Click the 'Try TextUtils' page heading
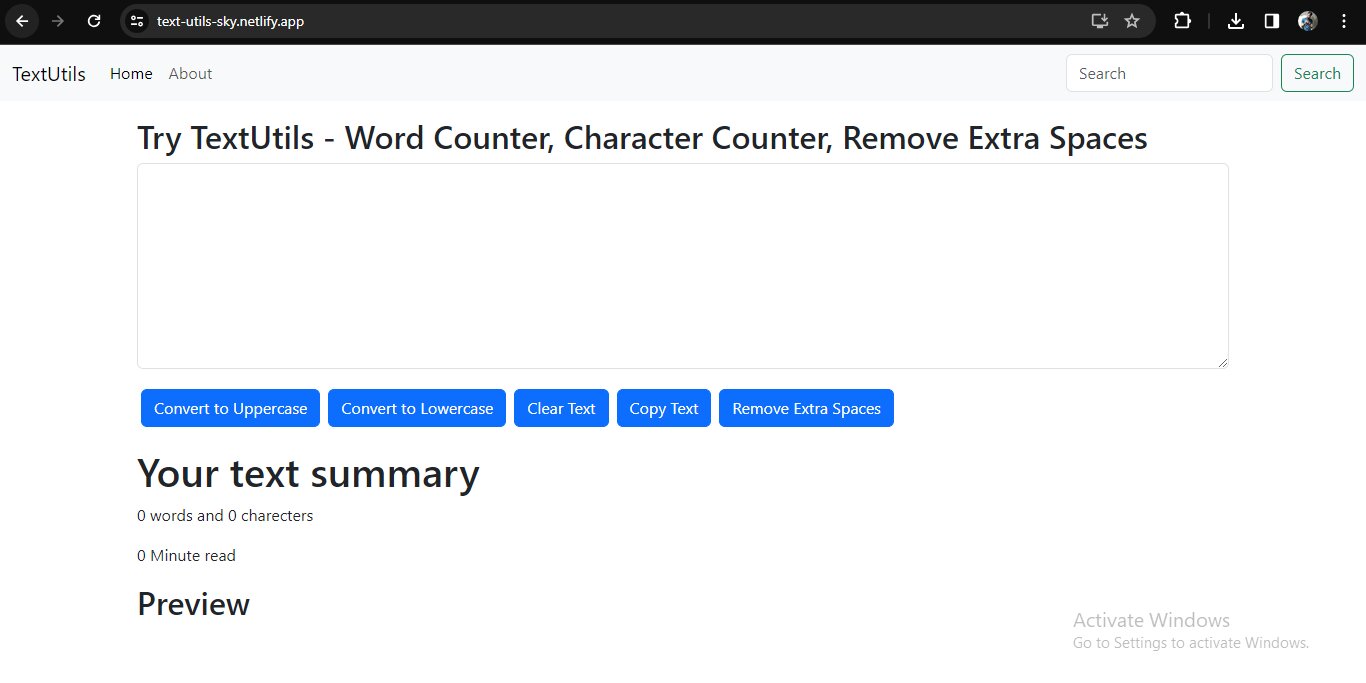 click(642, 138)
